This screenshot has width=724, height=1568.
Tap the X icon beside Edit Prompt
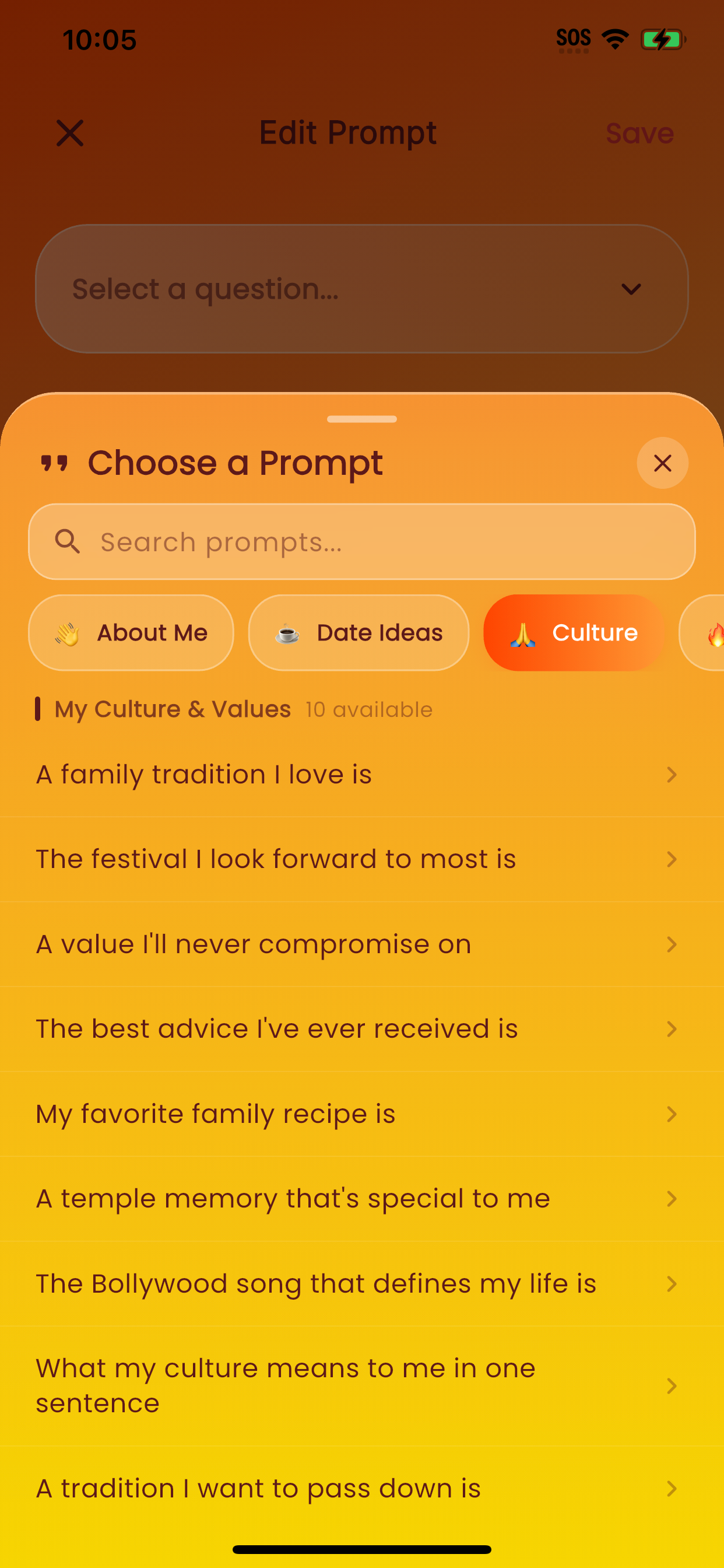pos(70,132)
